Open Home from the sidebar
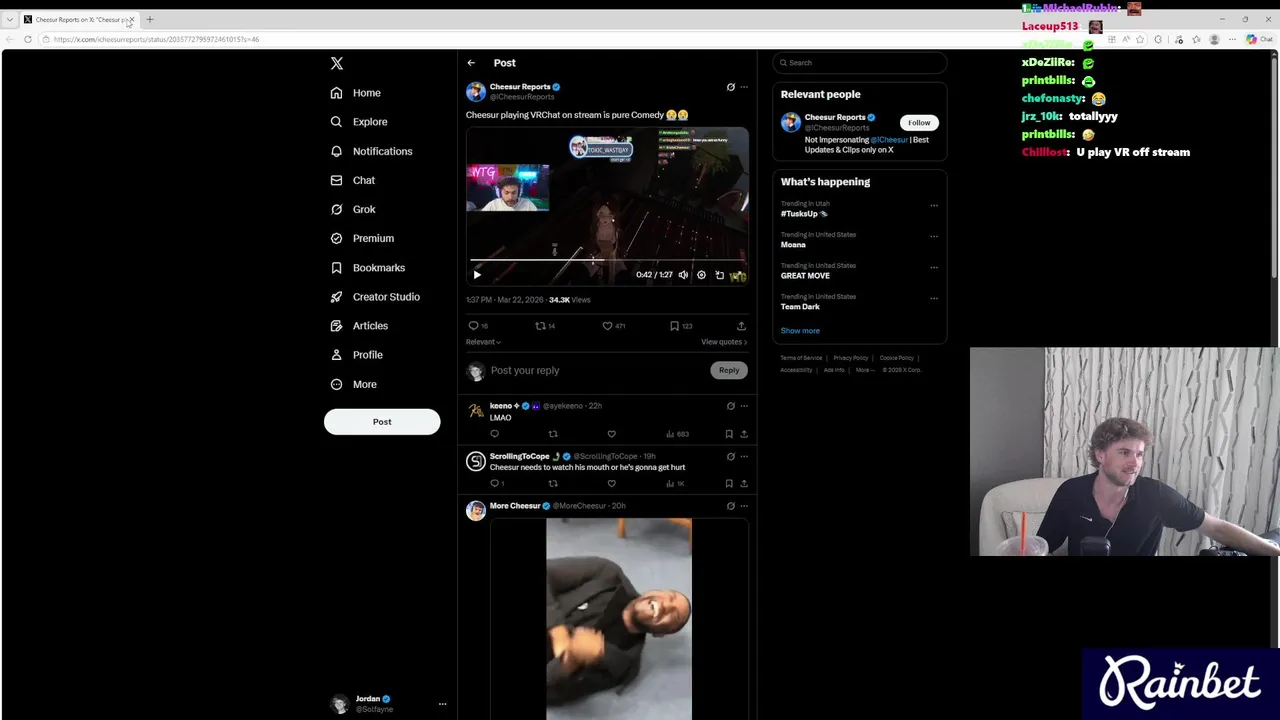This screenshot has height=720, width=1280. (356, 93)
